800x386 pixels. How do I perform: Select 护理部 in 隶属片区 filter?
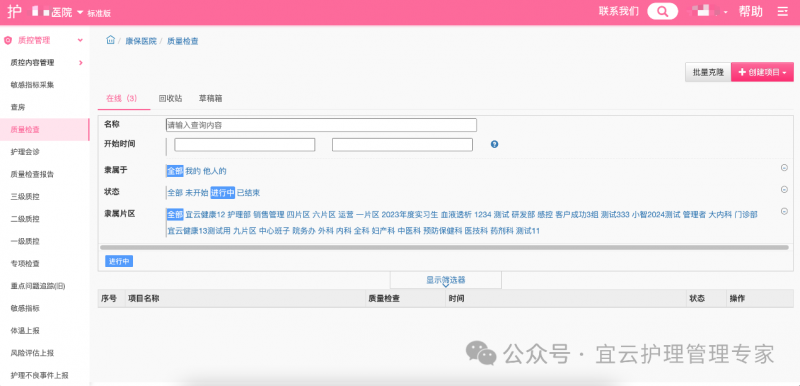239,215
